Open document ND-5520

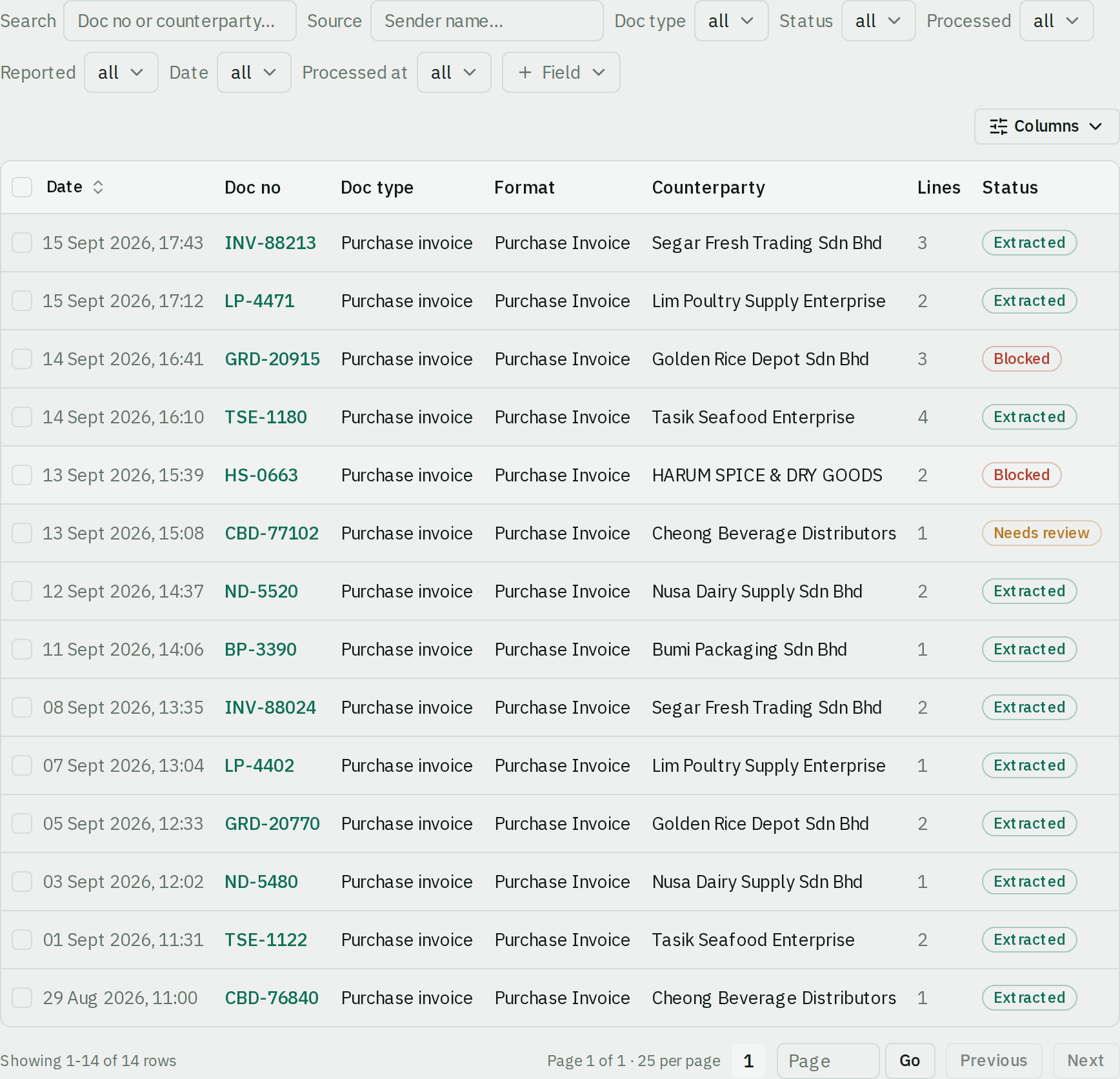point(261,591)
